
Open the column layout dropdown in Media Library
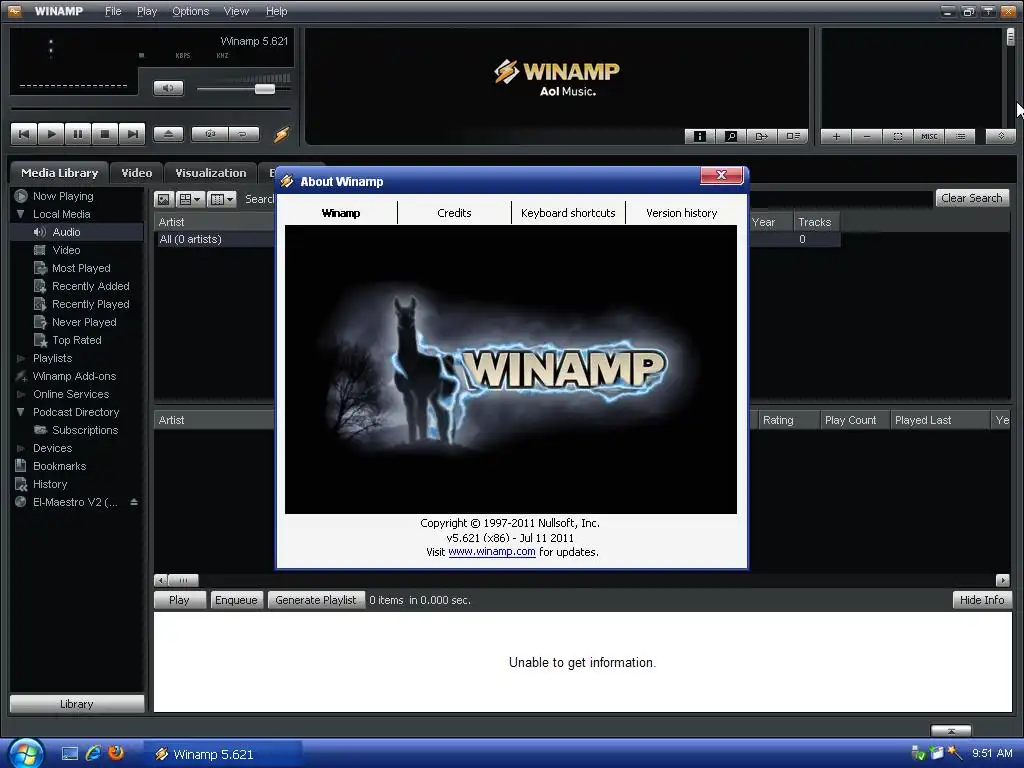222,199
